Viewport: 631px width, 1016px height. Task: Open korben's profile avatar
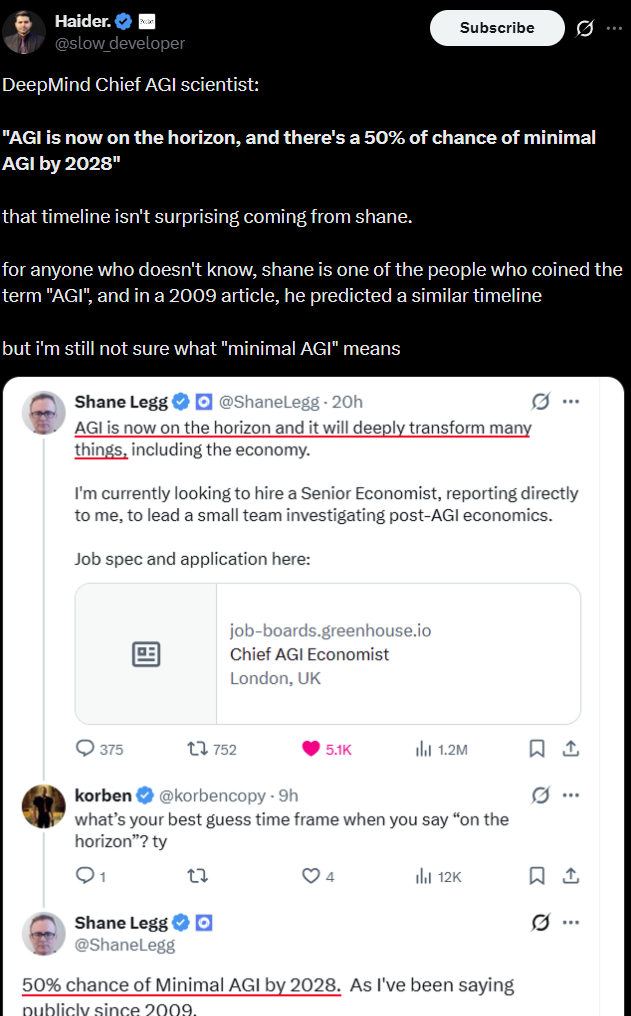click(x=44, y=806)
